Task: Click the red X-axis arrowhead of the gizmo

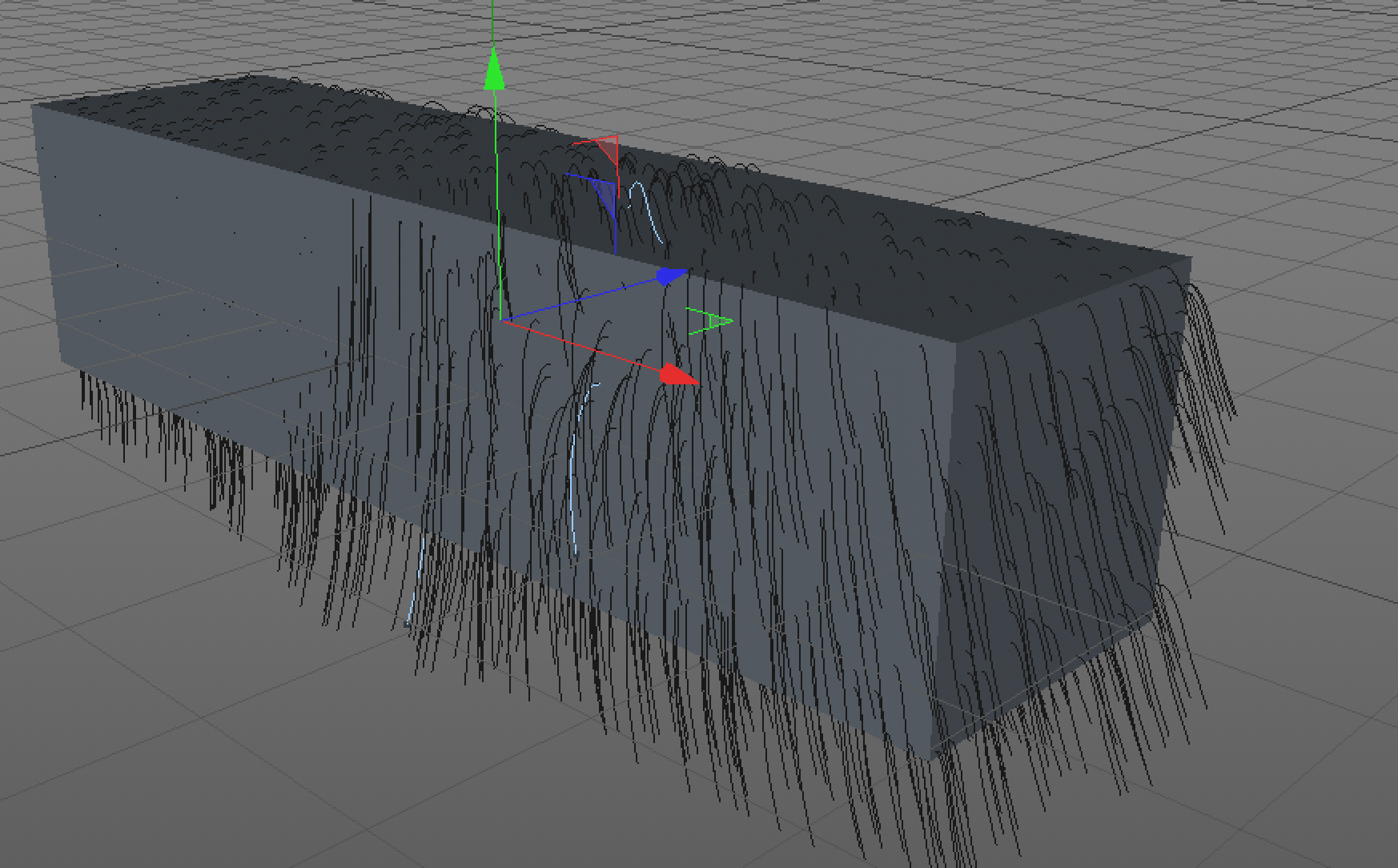Action: (680, 376)
